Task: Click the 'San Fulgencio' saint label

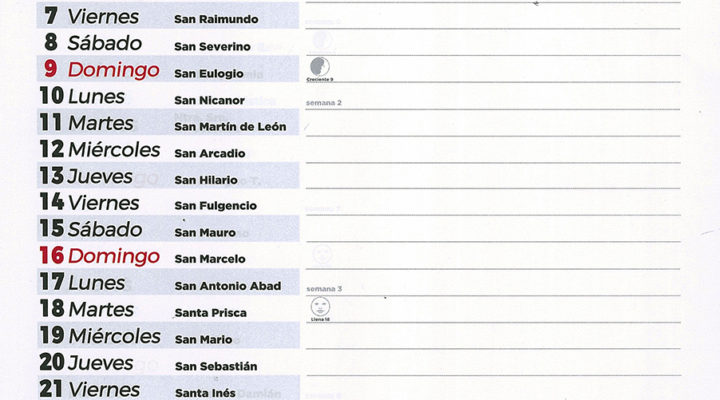Action: pos(215,206)
